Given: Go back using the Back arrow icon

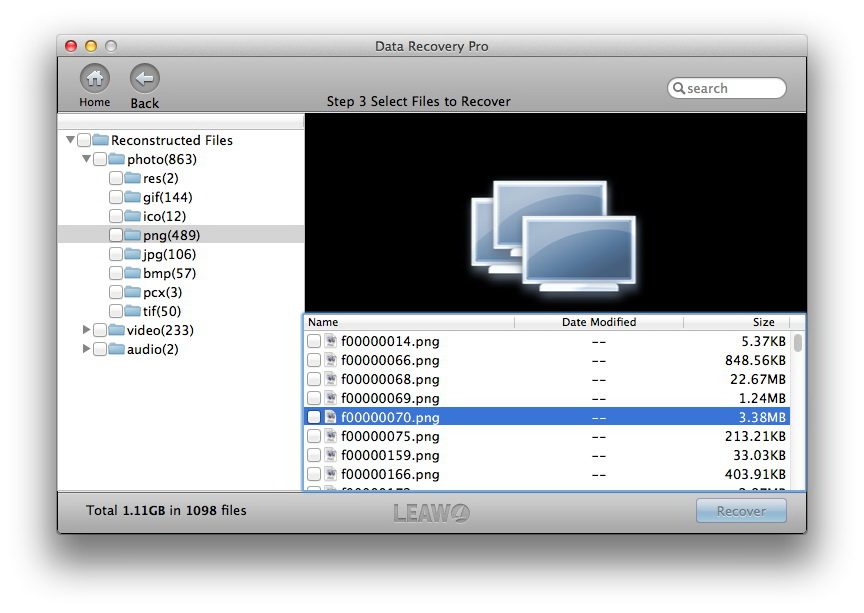Looking at the screenshot, I should click(144, 78).
